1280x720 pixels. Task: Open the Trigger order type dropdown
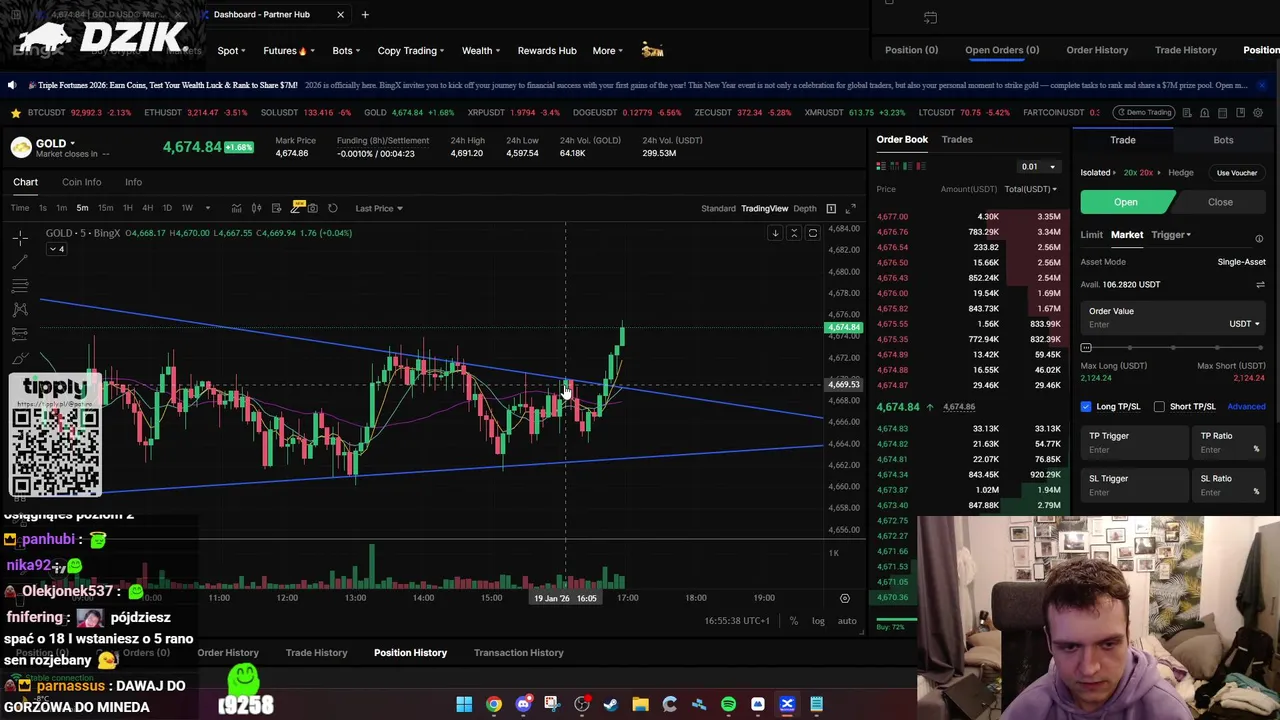(x=1171, y=235)
